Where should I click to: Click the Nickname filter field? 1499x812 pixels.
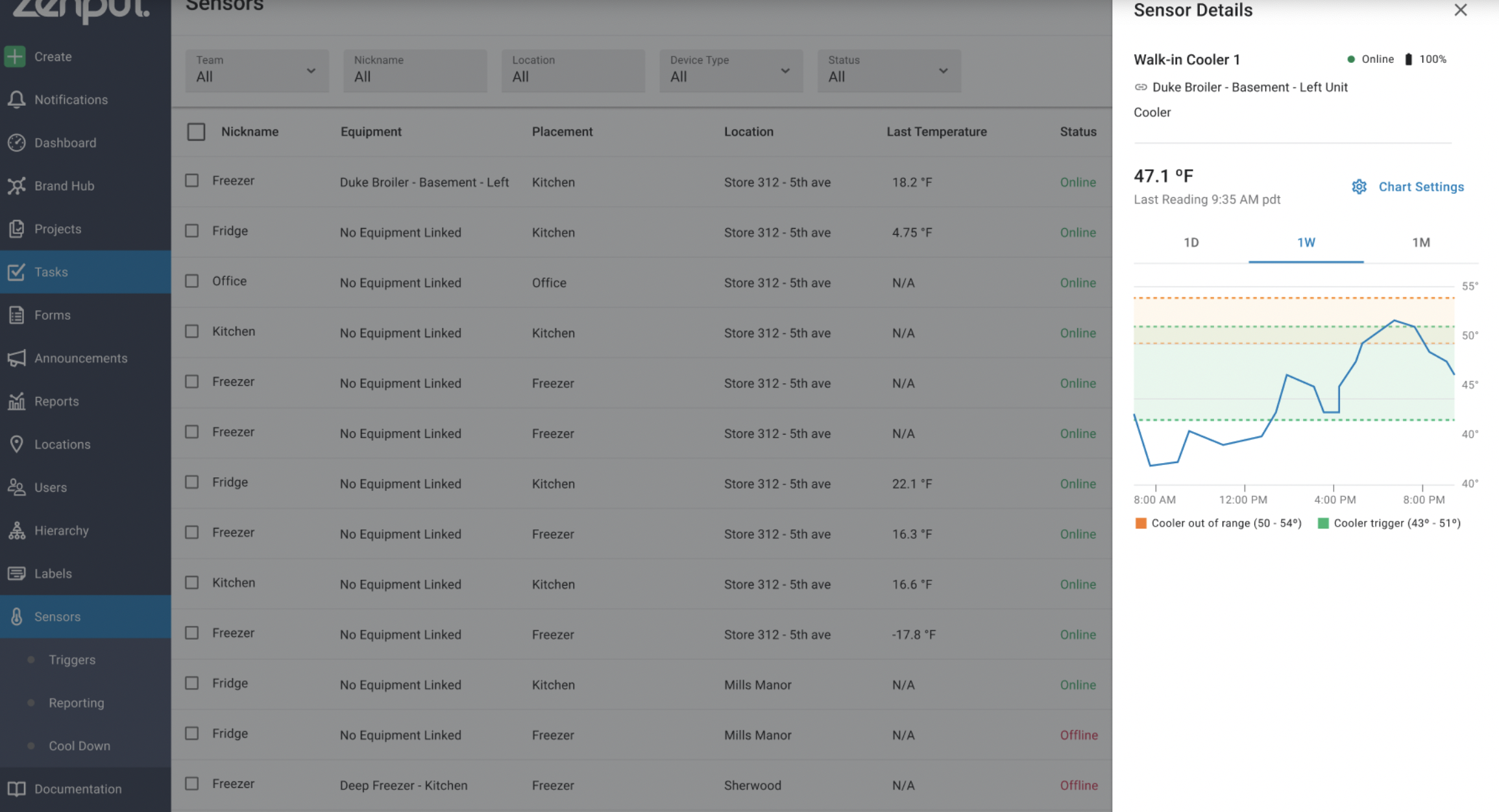415,71
